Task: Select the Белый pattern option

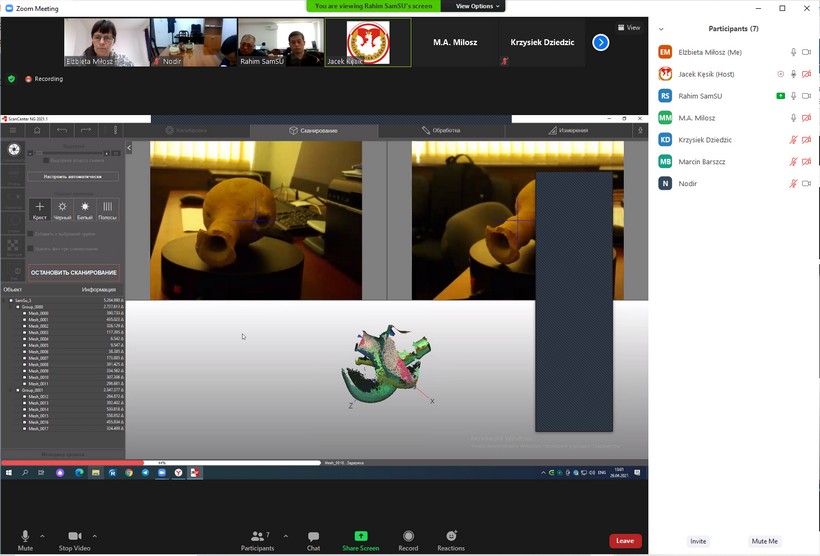Action: [85, 208]
